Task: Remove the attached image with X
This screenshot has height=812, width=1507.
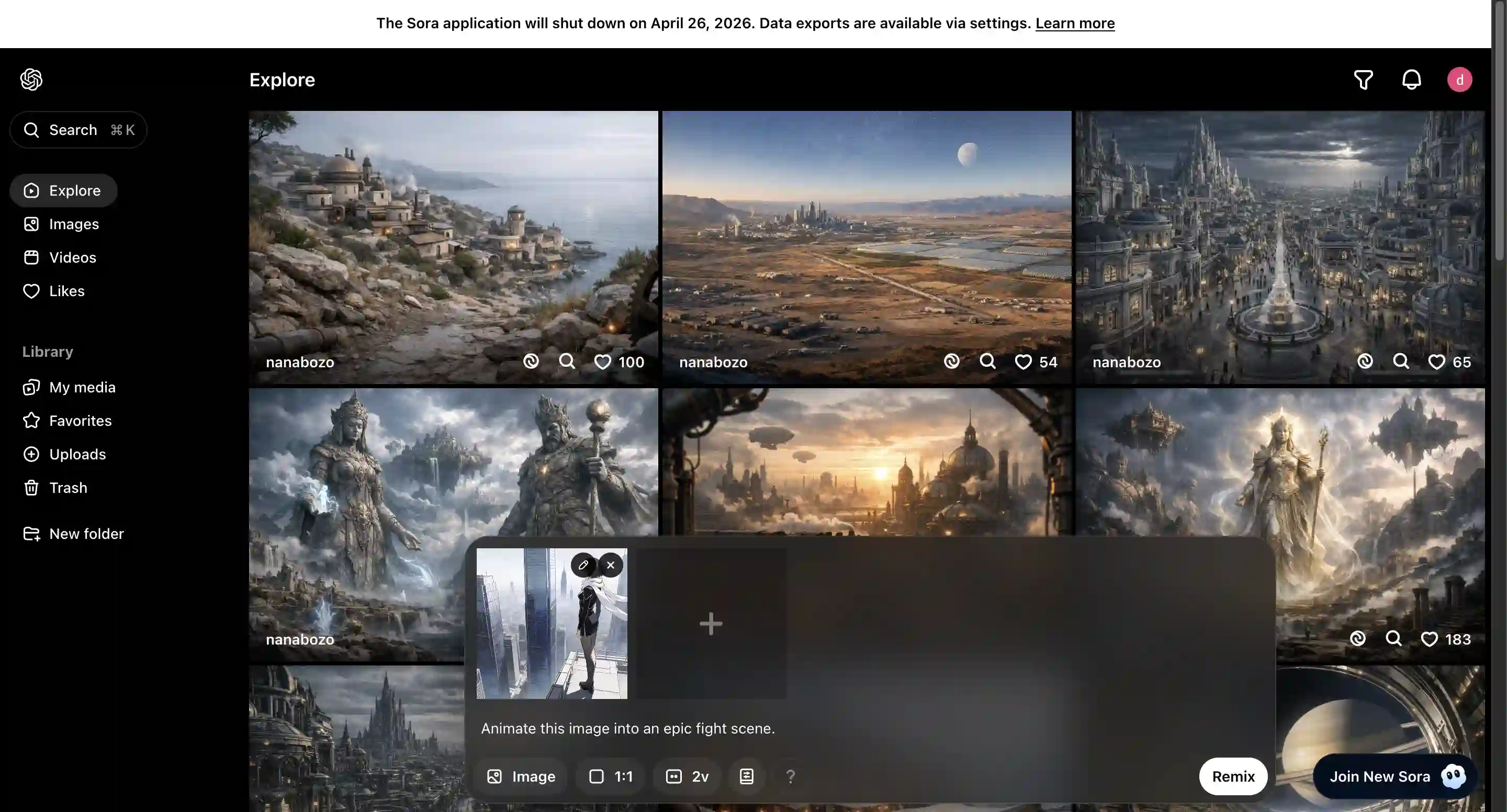Action: pyautogui.click(x=610, y=565)
